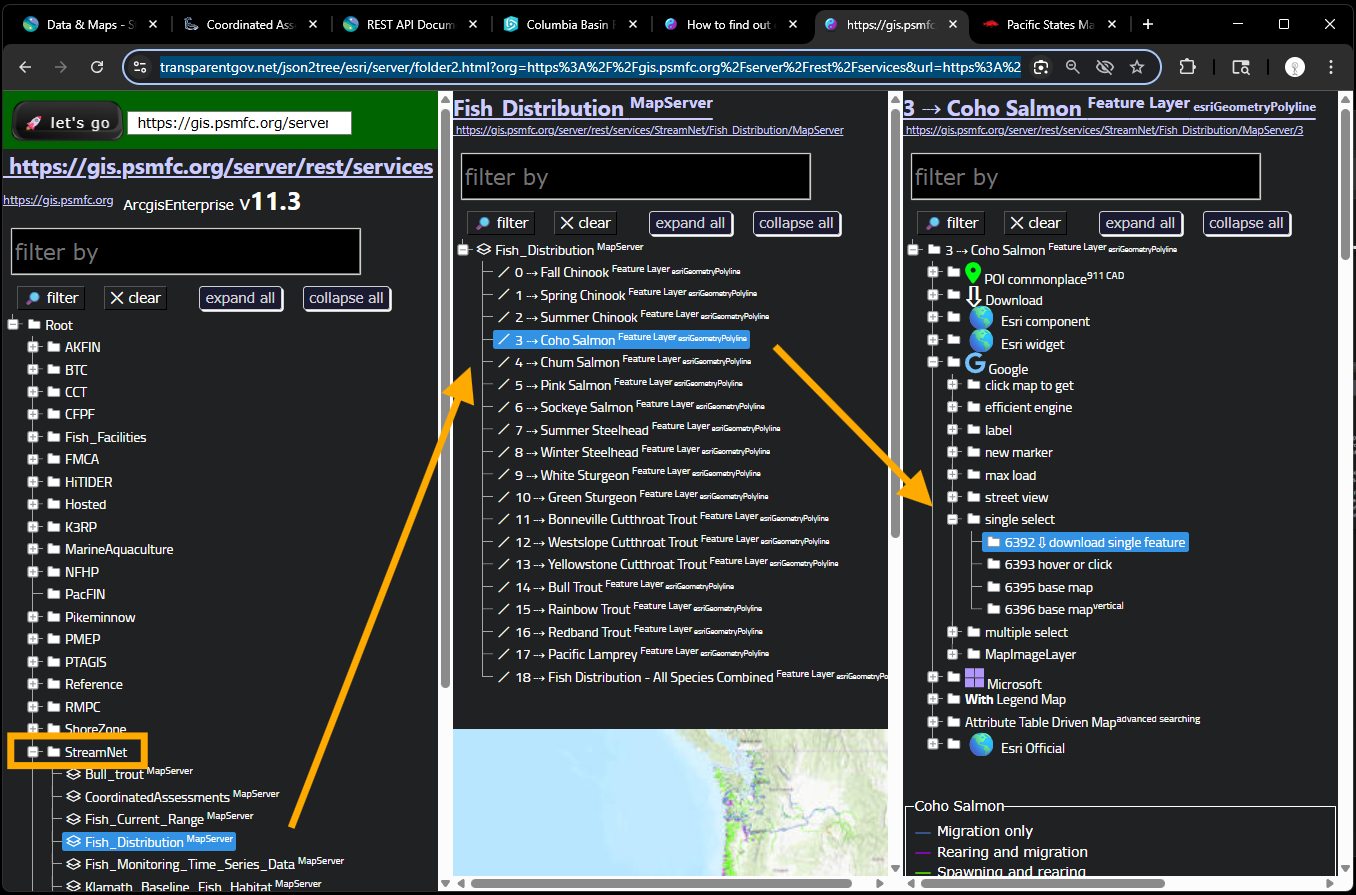Click the polyline icon beside Fall Chinook
Screen dimensions: 1356x895
coord(503,272)
